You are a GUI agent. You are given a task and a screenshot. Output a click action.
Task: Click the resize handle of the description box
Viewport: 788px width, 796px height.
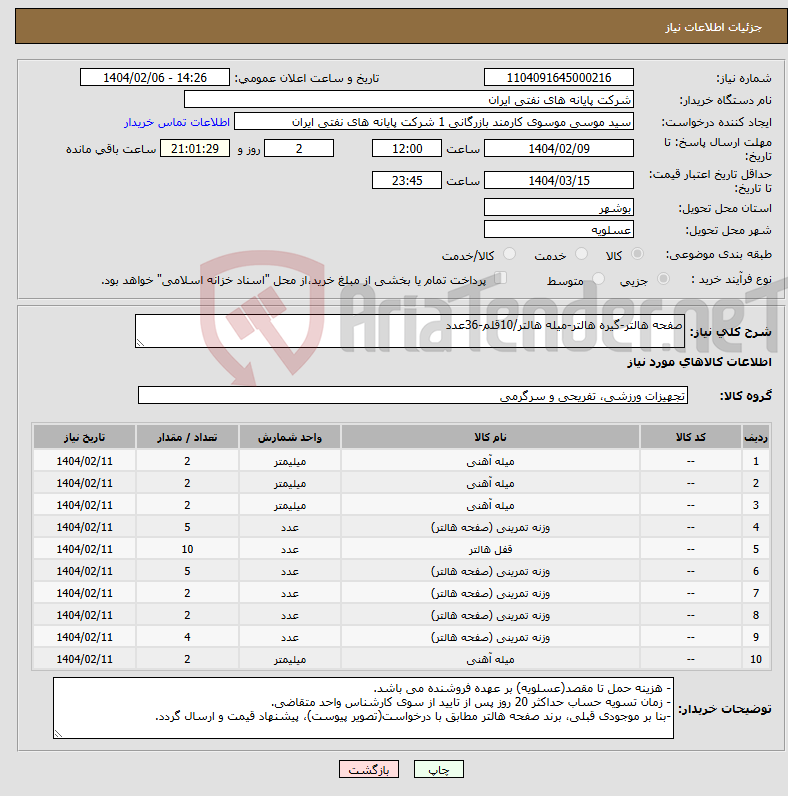coord(141,343)
